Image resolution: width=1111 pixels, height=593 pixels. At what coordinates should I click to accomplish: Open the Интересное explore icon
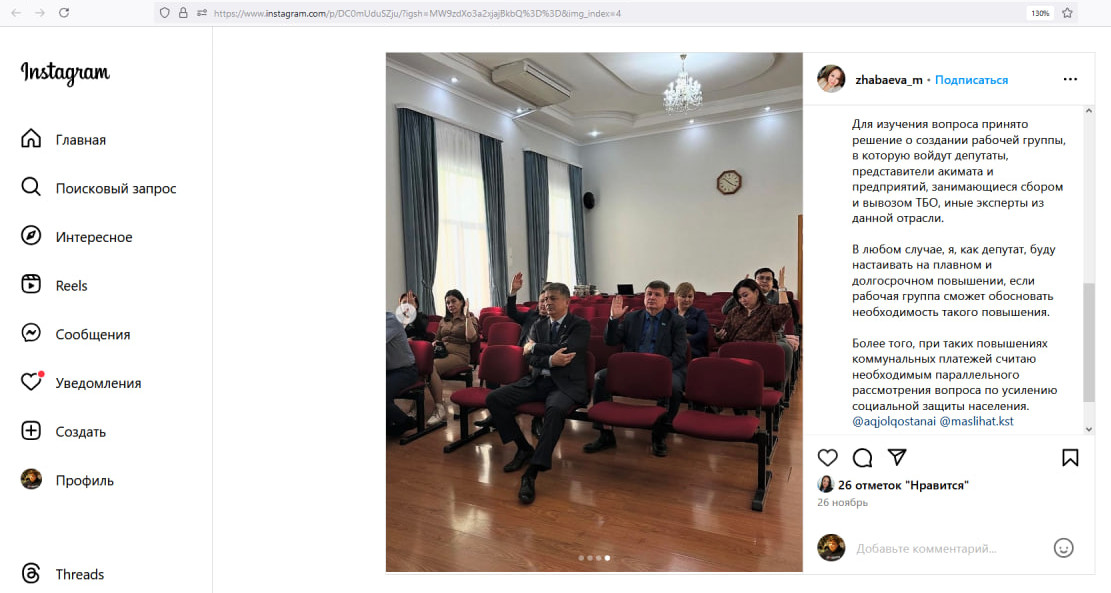point(31,236)
